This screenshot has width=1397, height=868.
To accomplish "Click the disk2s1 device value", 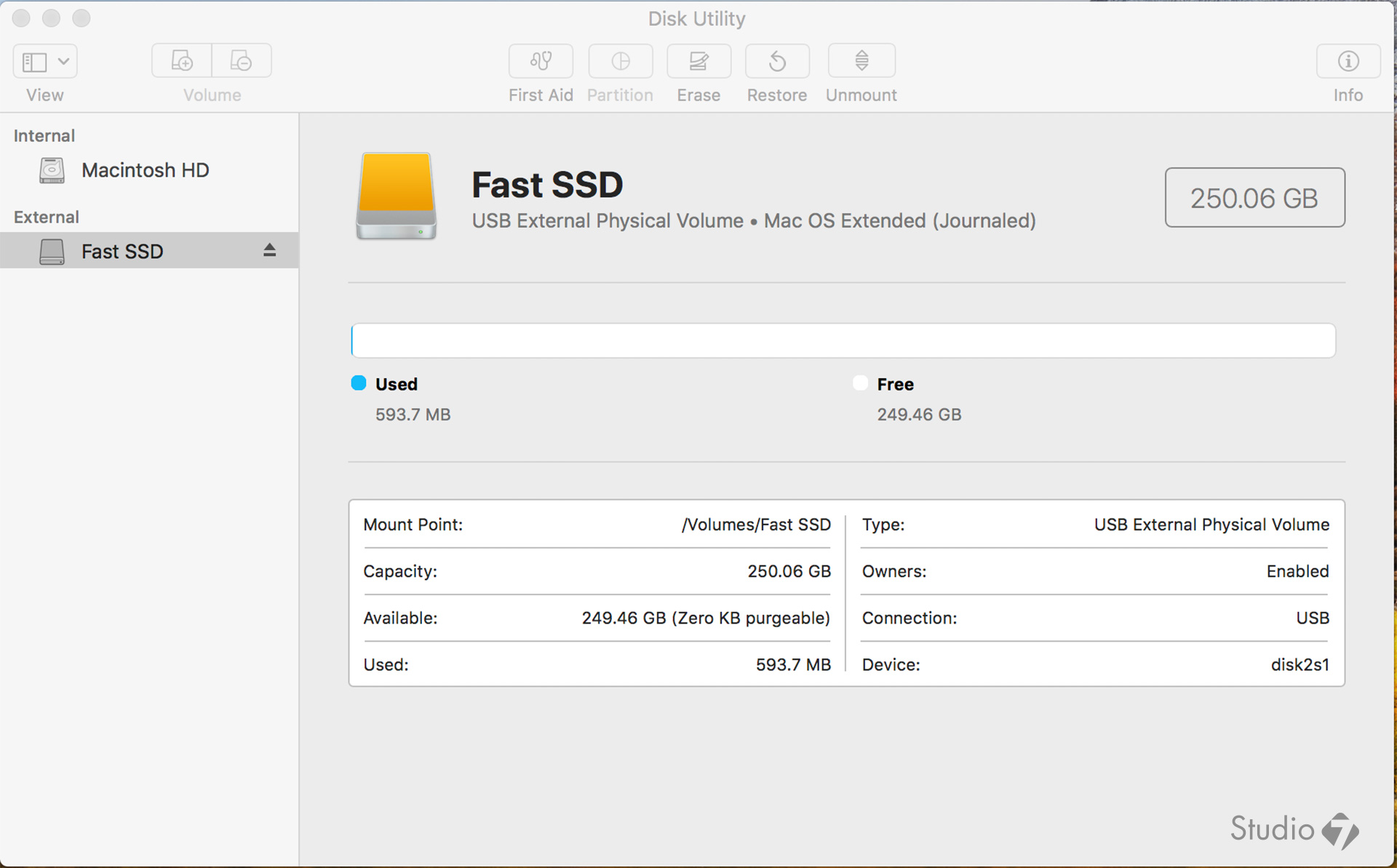I will coord(1300,665).
